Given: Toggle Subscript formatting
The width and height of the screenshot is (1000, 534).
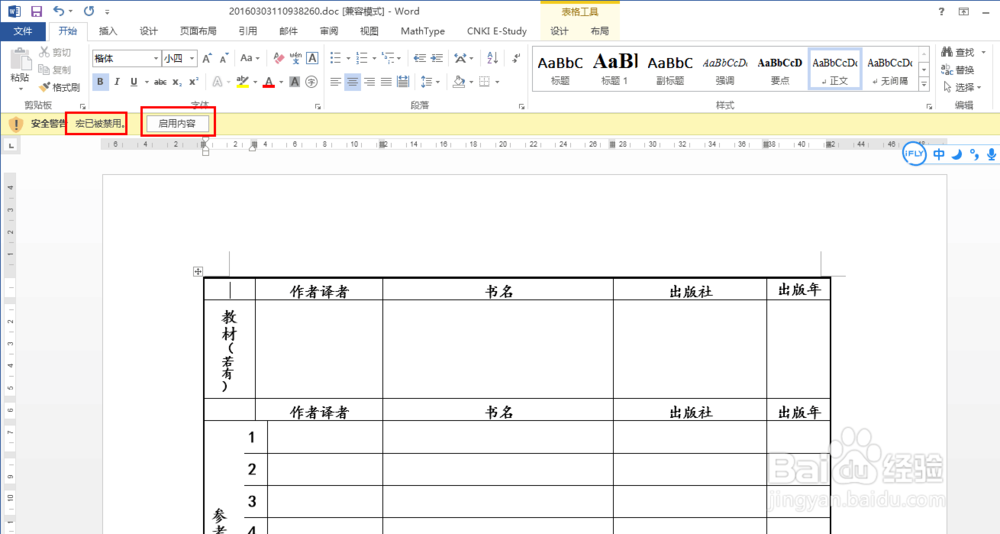Looking at the screenshot, I should (177, 82).
